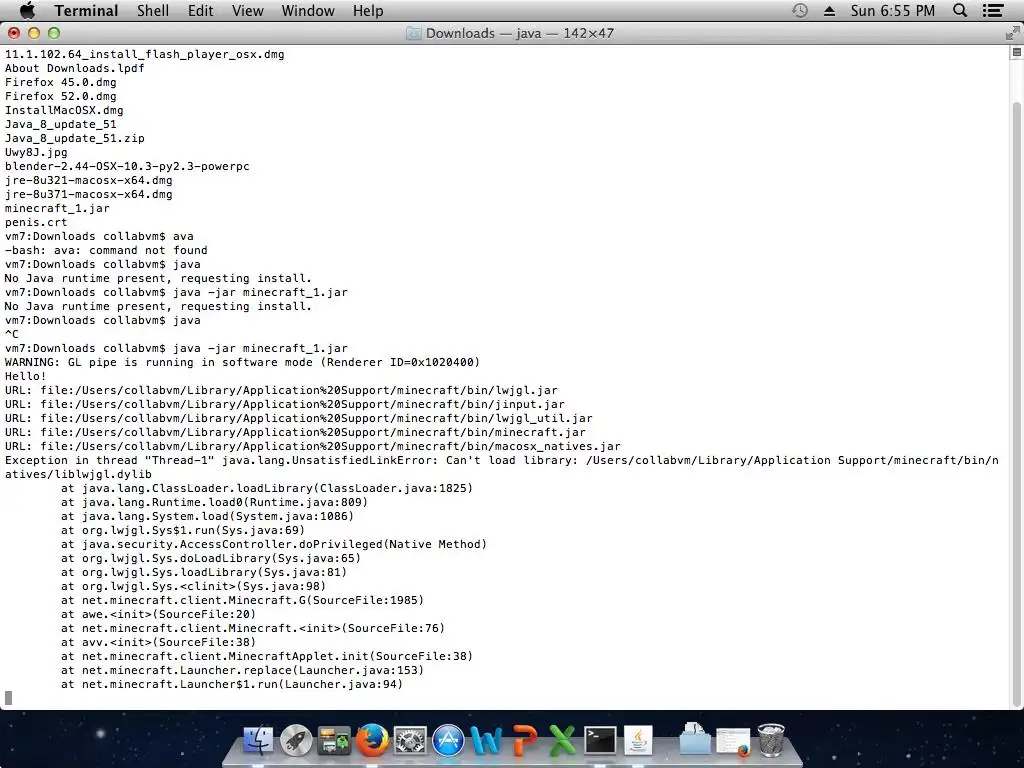Open System Preferences gear in Dock

click(409, 740)
